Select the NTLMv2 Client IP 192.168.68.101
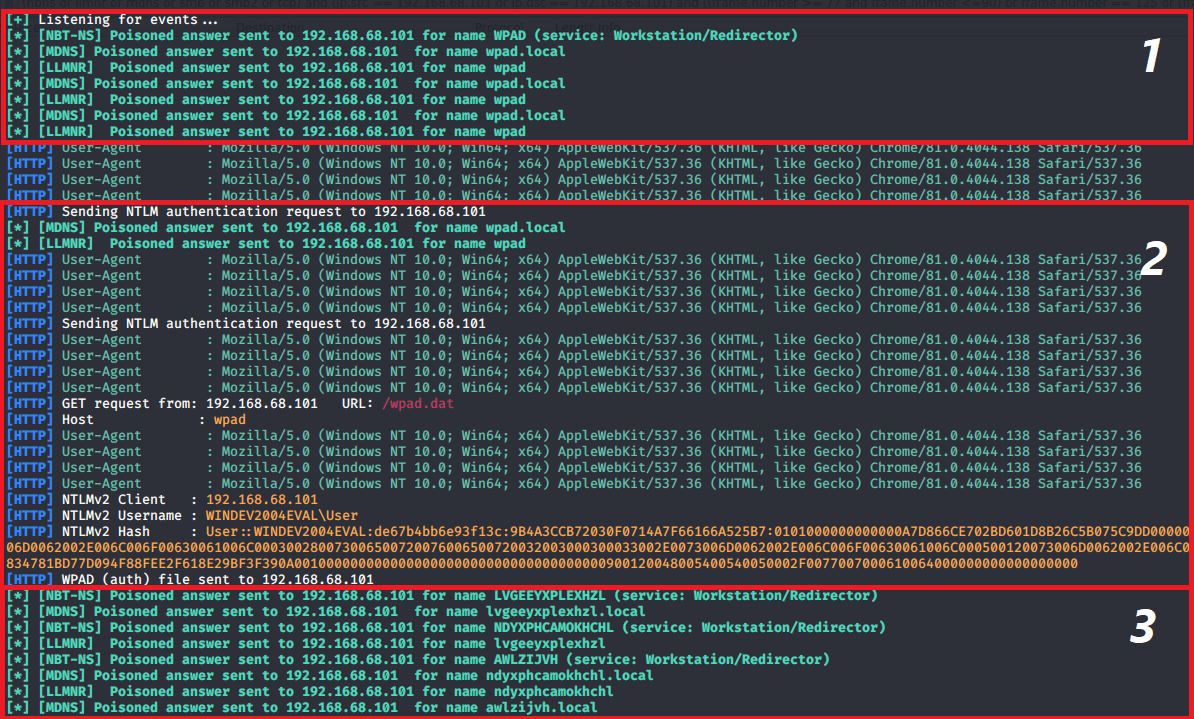The image size is (1194, 719). 261,500
